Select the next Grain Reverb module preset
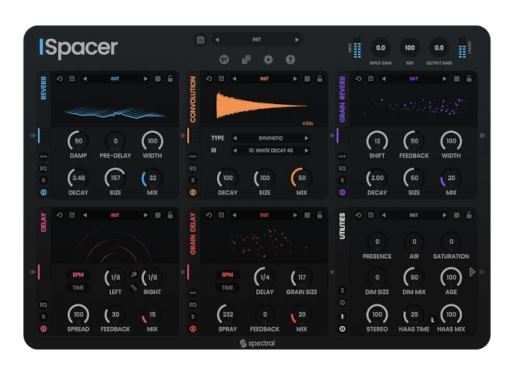Screen dimensions: 514x375 pos(444,79)
